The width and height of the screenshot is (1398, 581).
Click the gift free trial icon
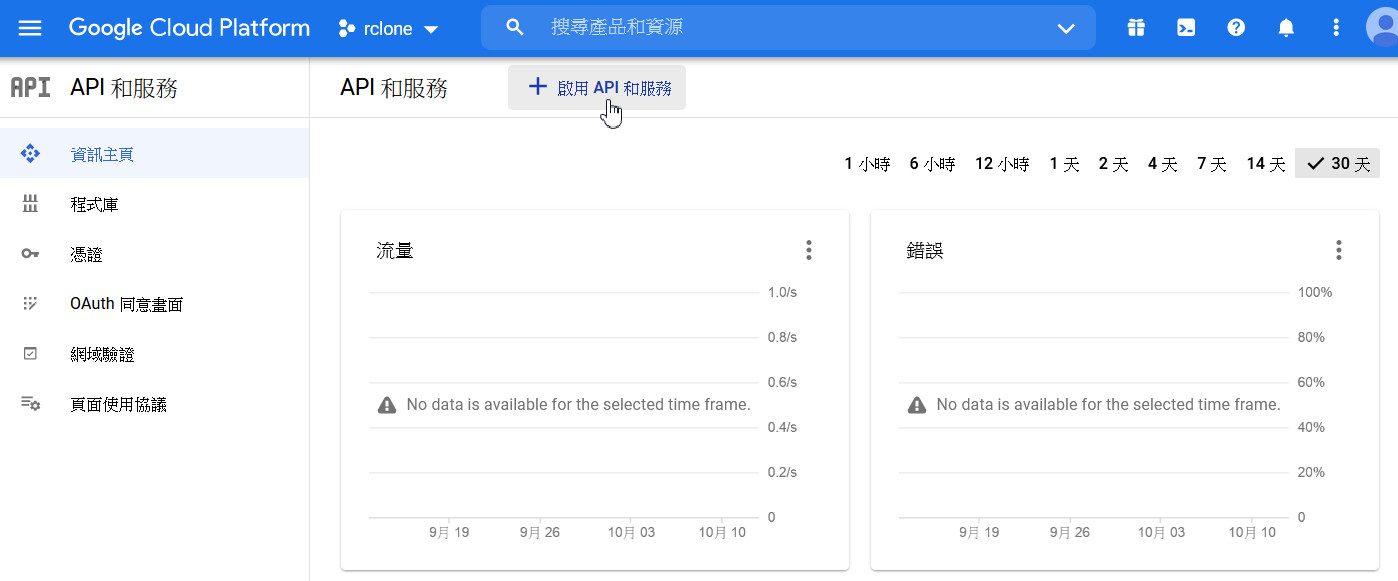coord(1135,28)
